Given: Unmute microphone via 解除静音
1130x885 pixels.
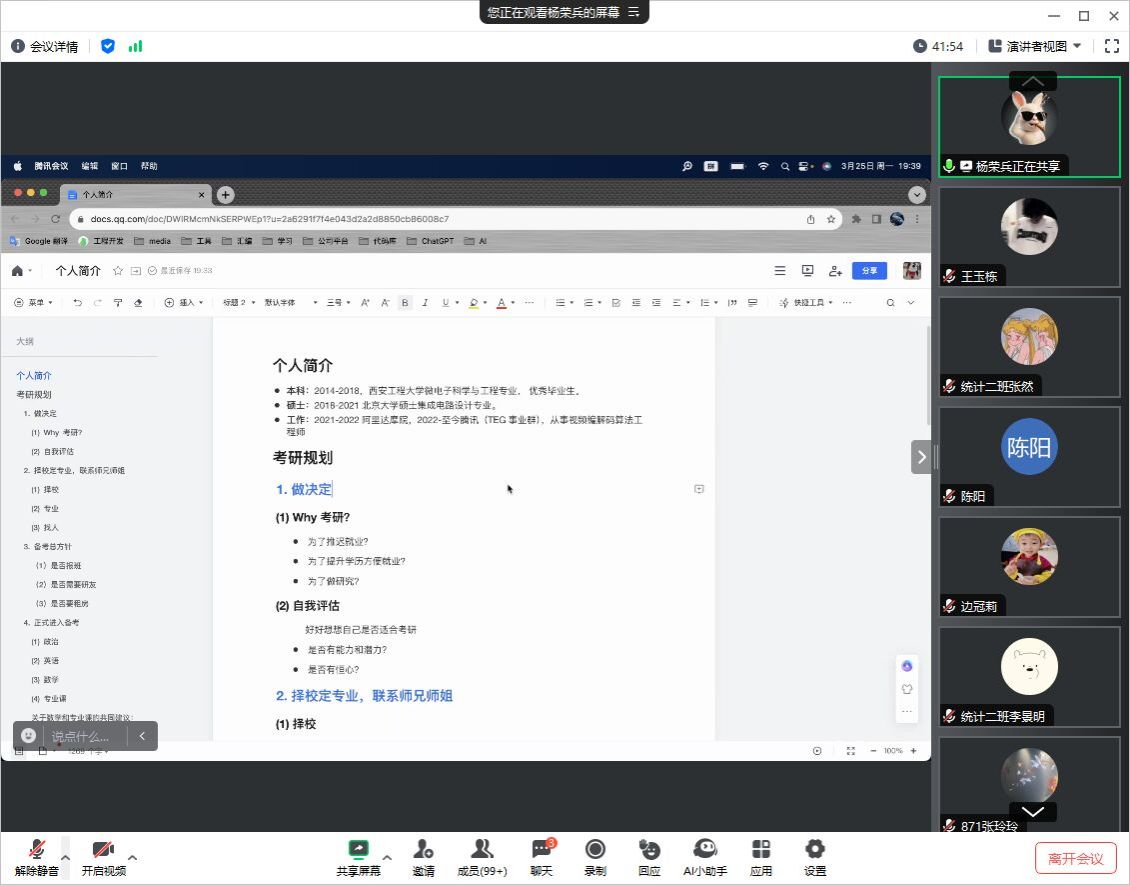Looking at the screenshot, I should [36, 857].
